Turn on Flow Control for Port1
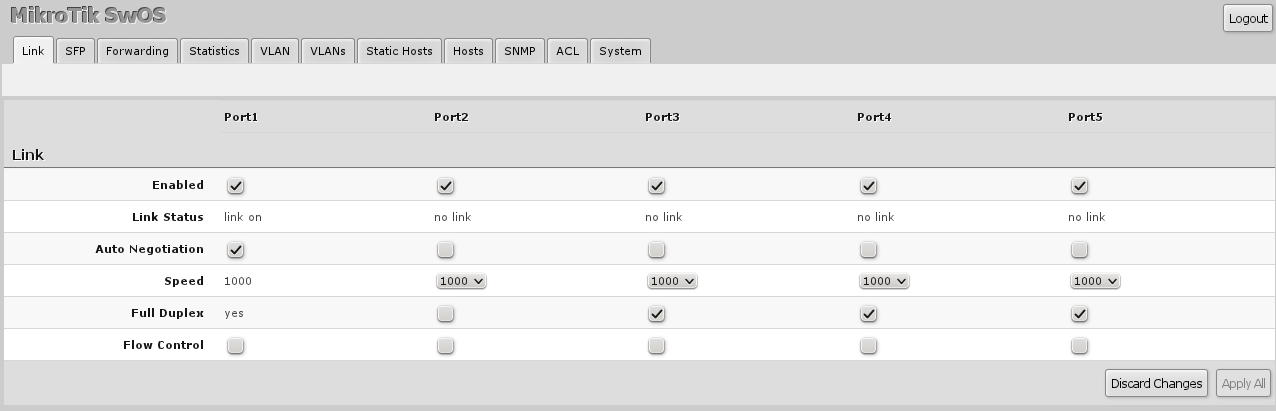 pyautogui.click(x=236, y=346)
